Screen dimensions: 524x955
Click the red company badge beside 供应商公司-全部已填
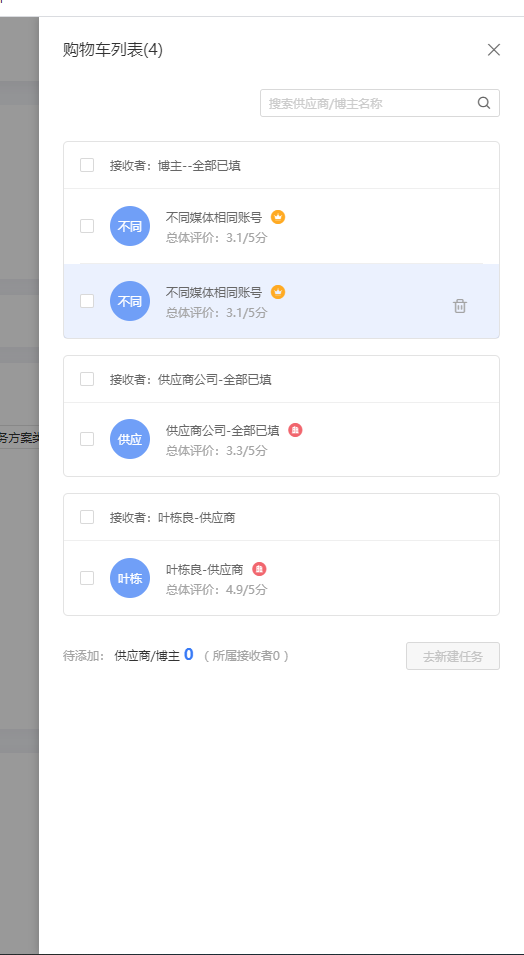tap(296, 430)
